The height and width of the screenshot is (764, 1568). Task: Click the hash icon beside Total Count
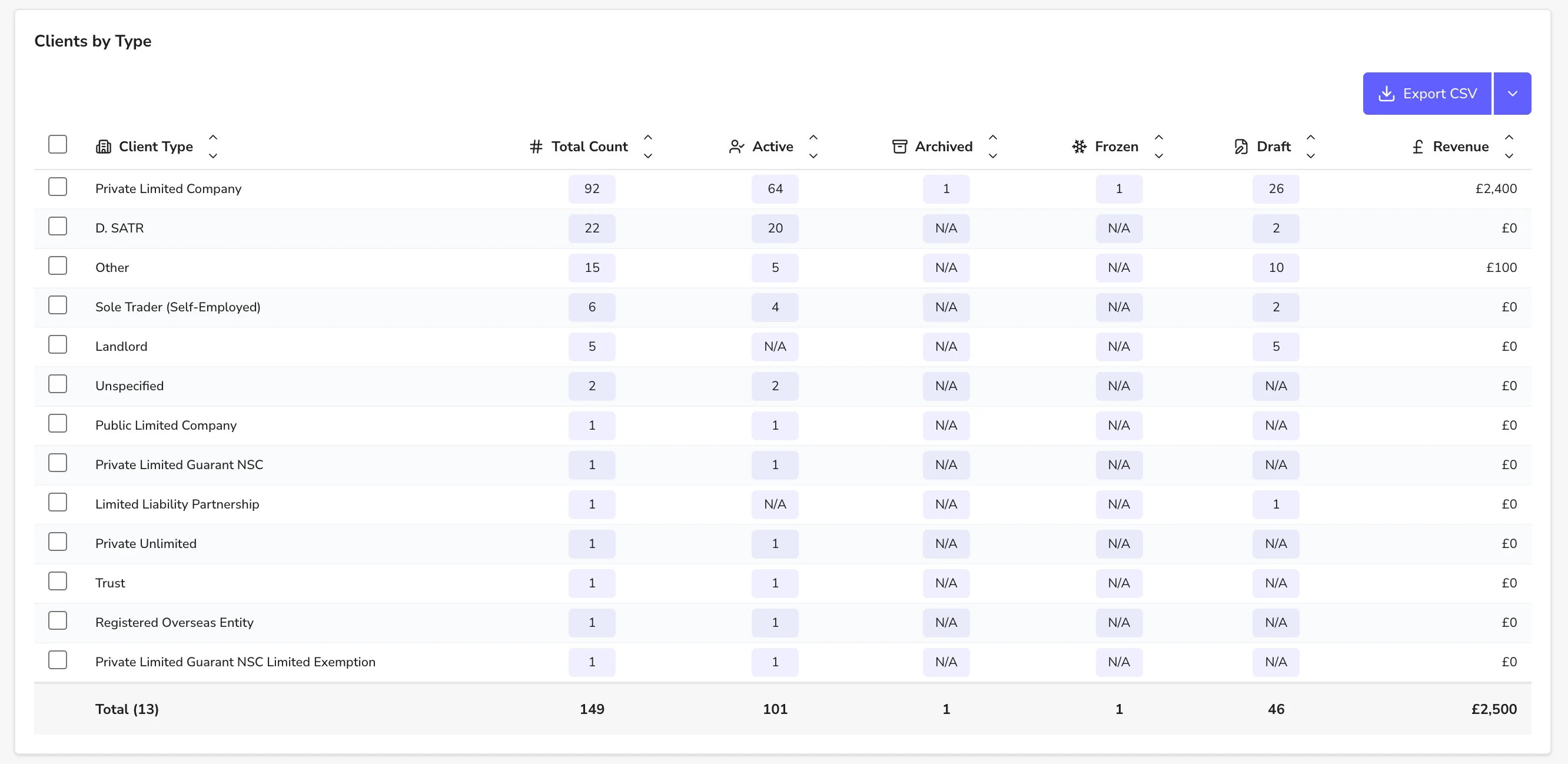pos(536,147)
